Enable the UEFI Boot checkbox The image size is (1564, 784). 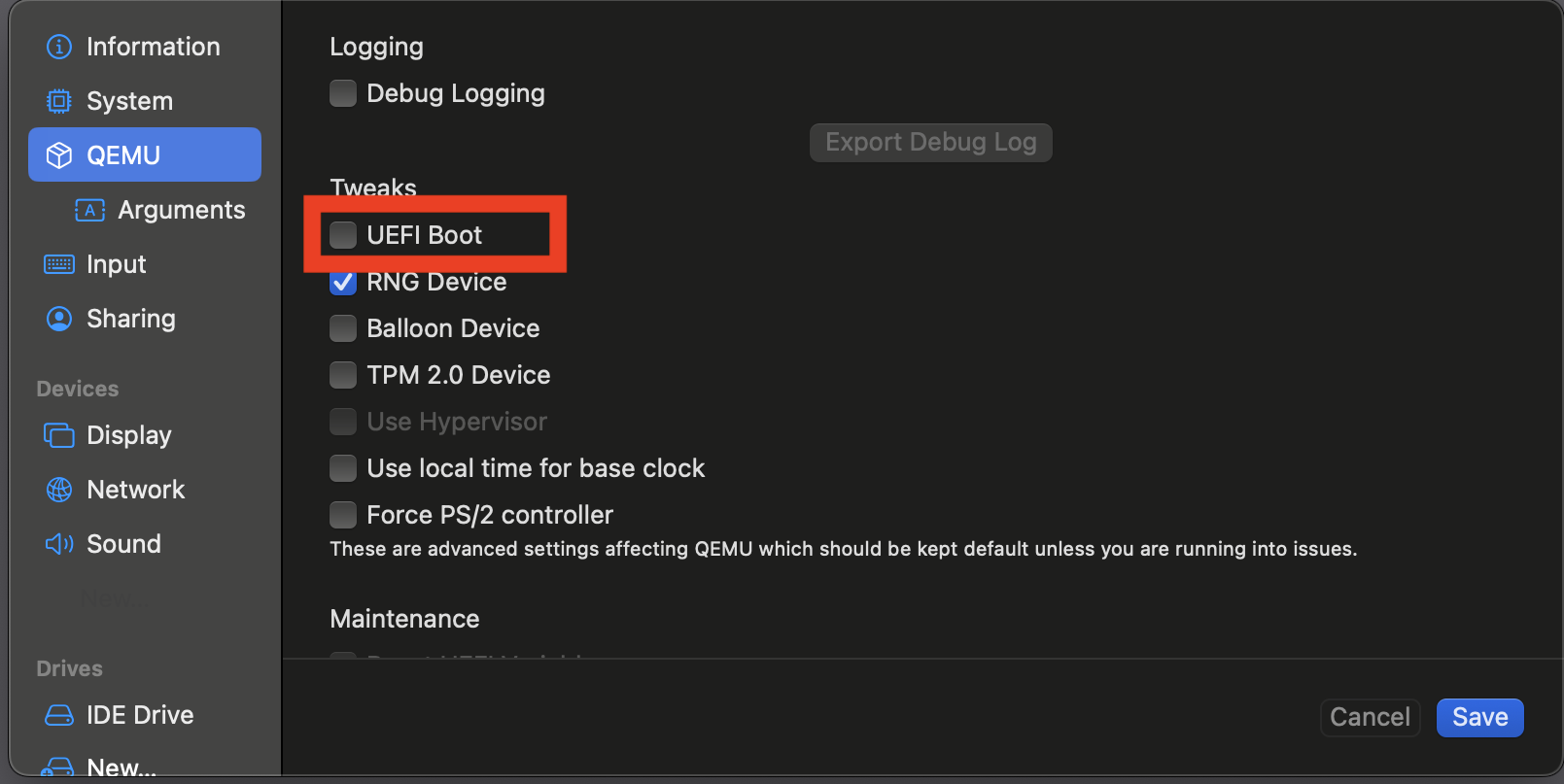[x=343, y=234]
